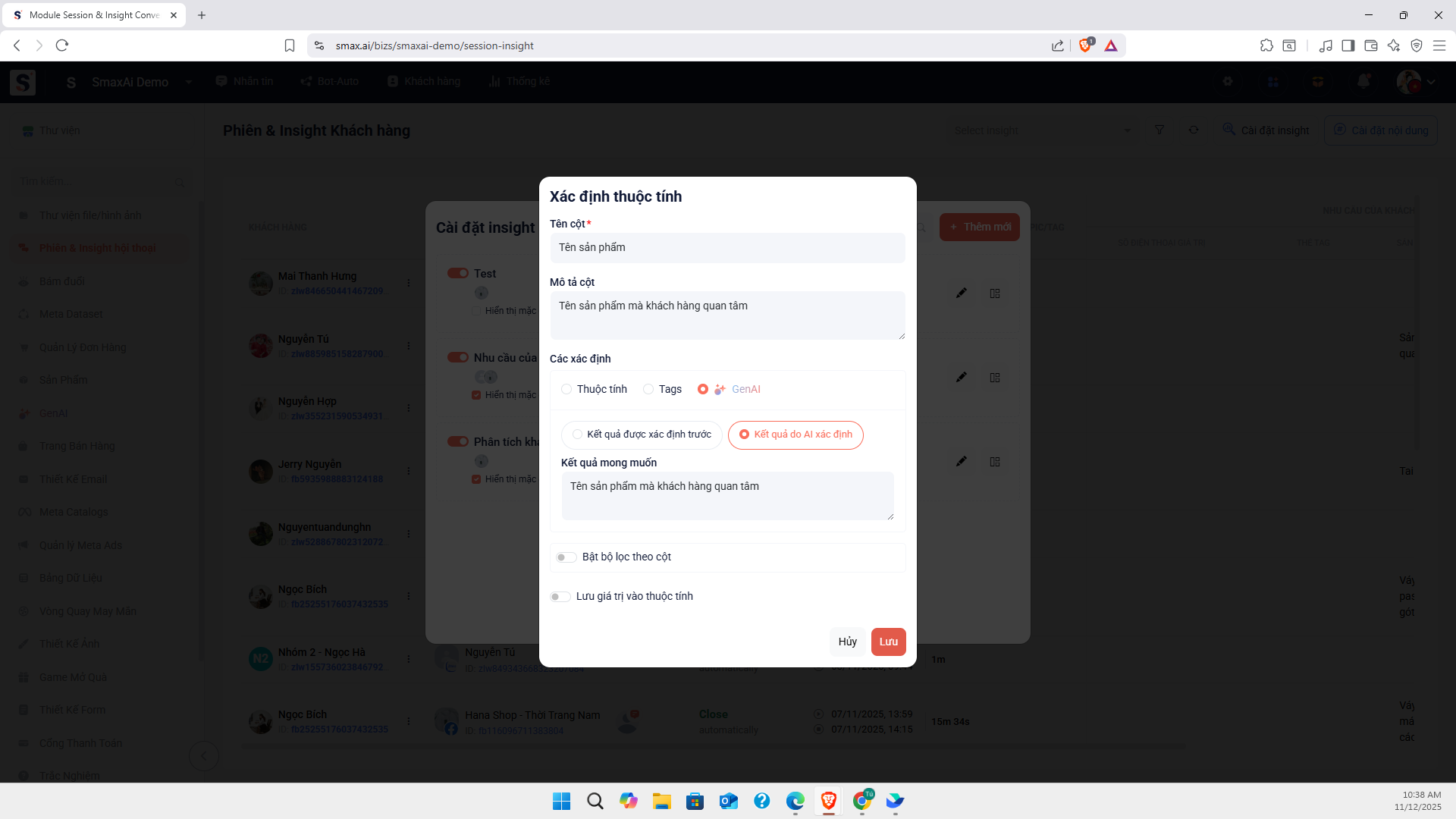Select the Thuộc tính radio option
This screenshot has width=1456, height=819.
coord(566,389)
